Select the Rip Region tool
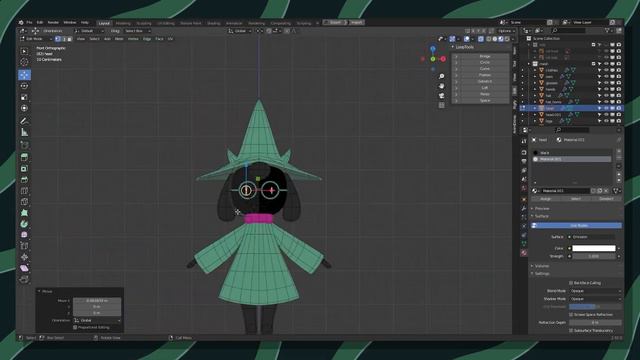The width and height of the screenshot is (640, 360). pos(24,279)
